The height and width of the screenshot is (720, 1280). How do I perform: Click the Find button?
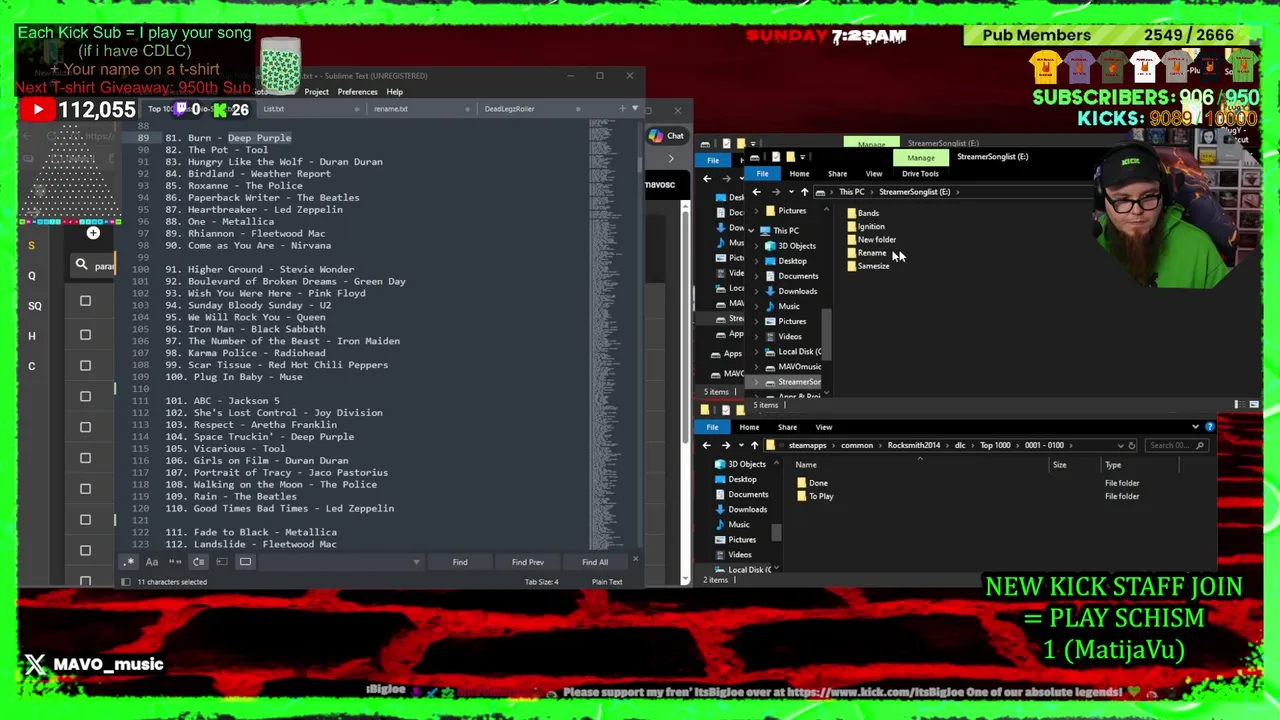[460, 562]
